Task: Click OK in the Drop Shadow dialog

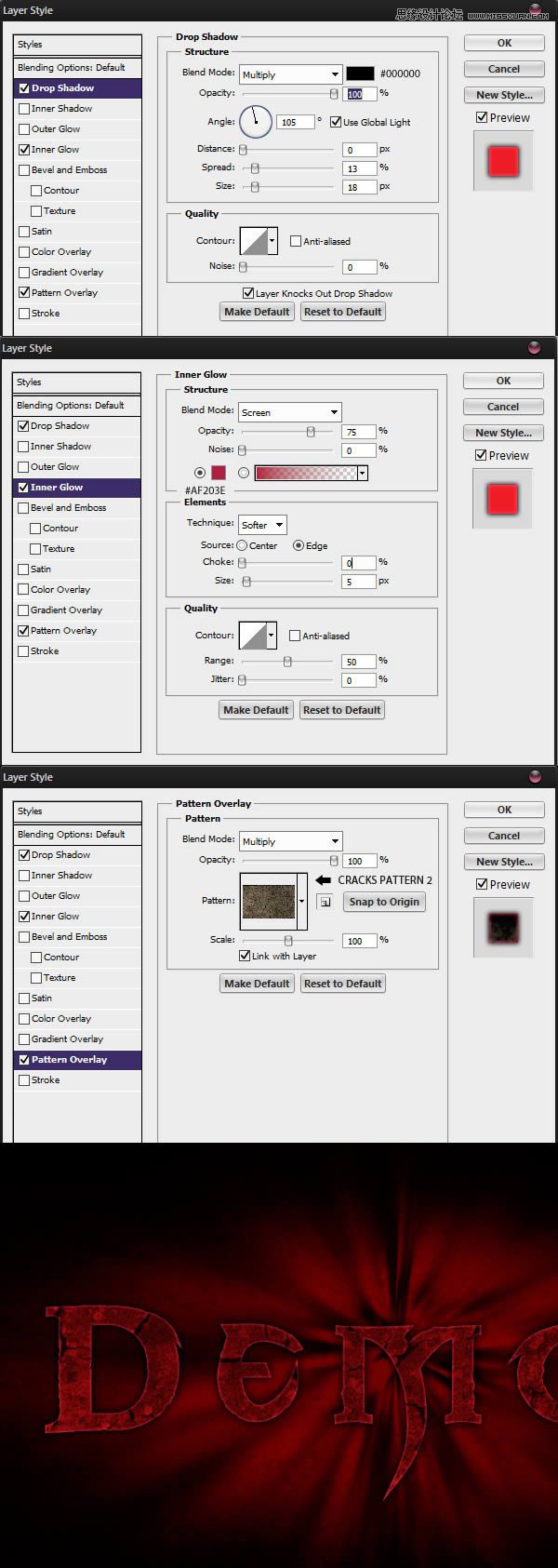Action: (504, 43)
